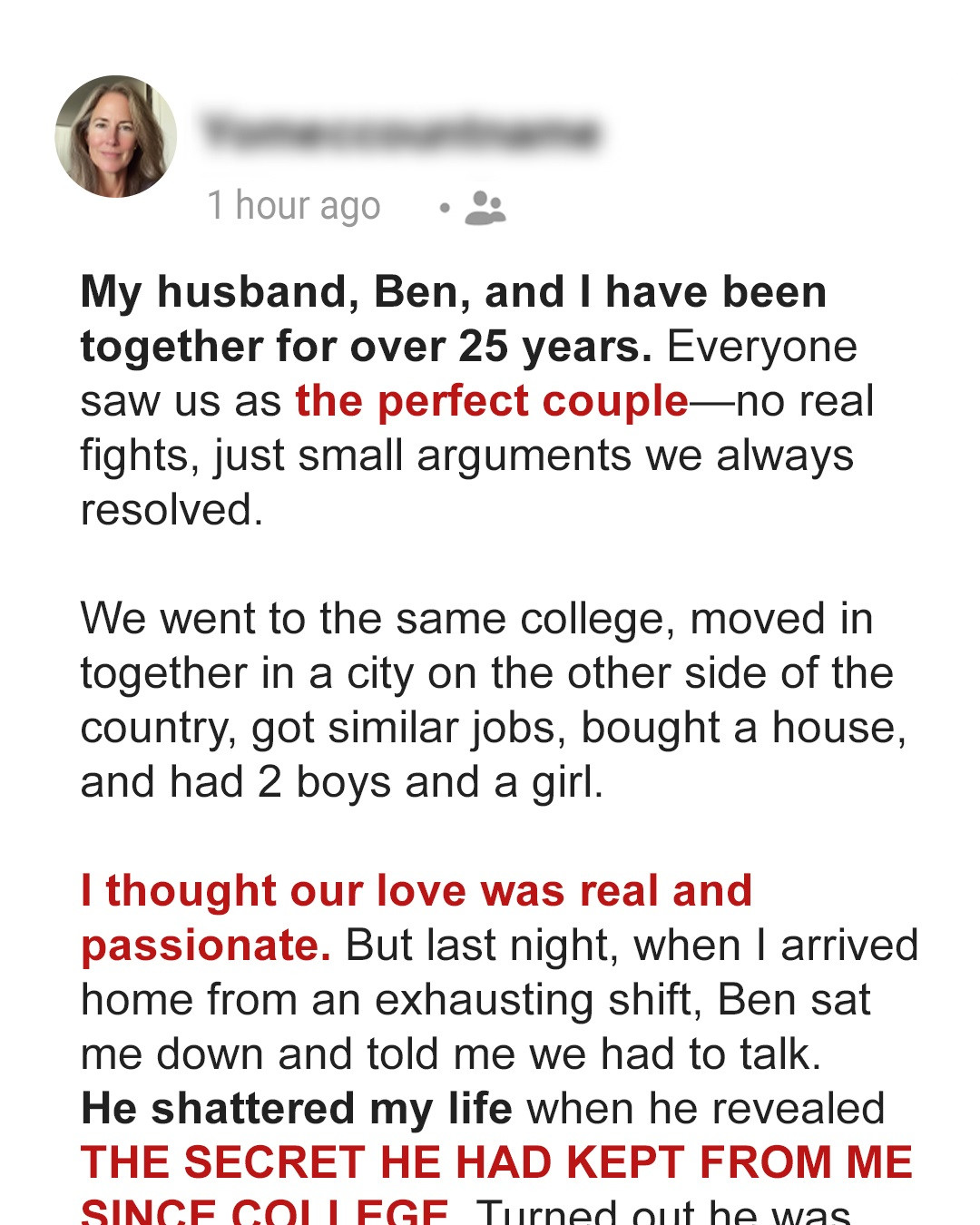Screen dimensions: 980x1225
Task: Click the red word 'passionate'
Action: click(x=201, y=945)
